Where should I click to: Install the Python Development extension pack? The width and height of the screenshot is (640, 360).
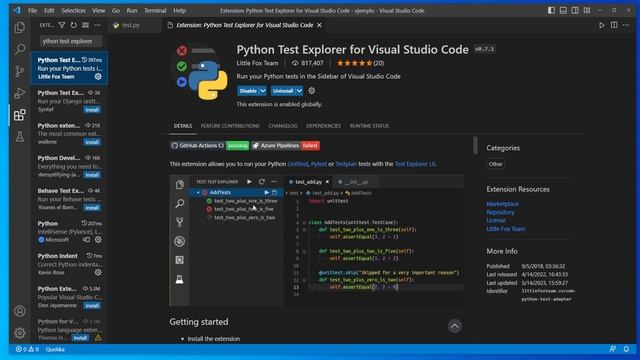click(x=92, y=175)
